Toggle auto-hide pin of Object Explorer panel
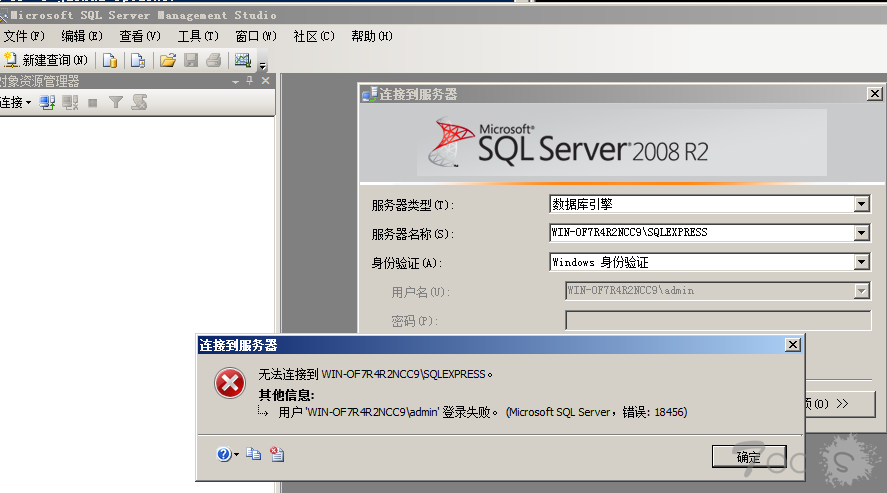Viewport: 887px width, 493px height. click(x=250, y=81)
